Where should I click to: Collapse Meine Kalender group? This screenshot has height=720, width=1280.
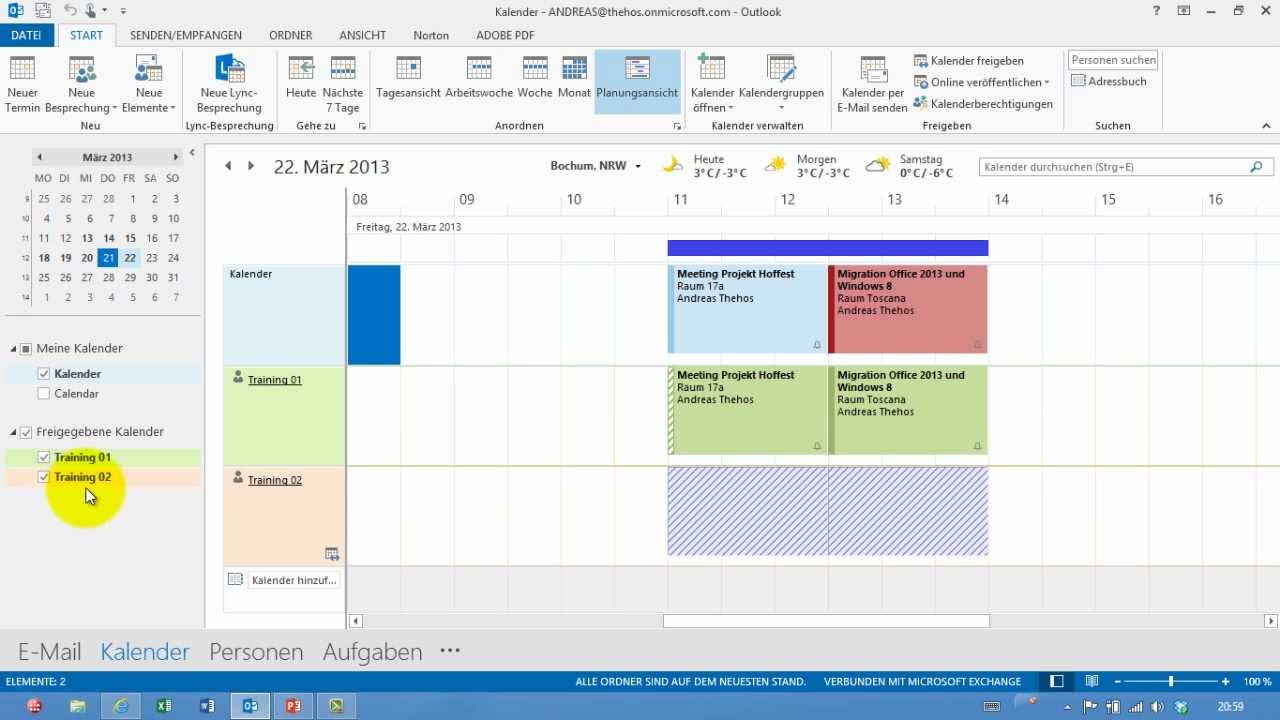pyautogui.click(x=14, y=348)
